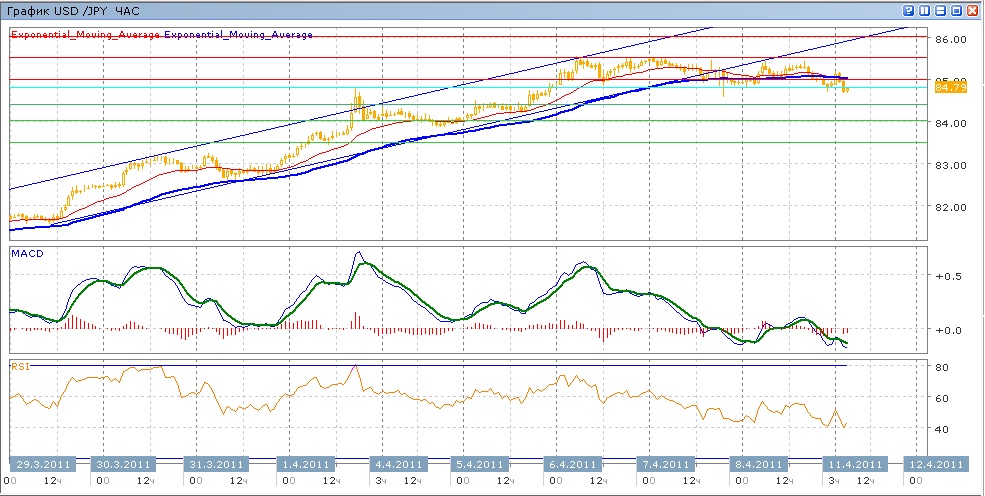Image resolution: width=985 pixels, height=496 pixels.
Task: Click the 1.4.2011 date marker
Action: click(x=305, y=465)
